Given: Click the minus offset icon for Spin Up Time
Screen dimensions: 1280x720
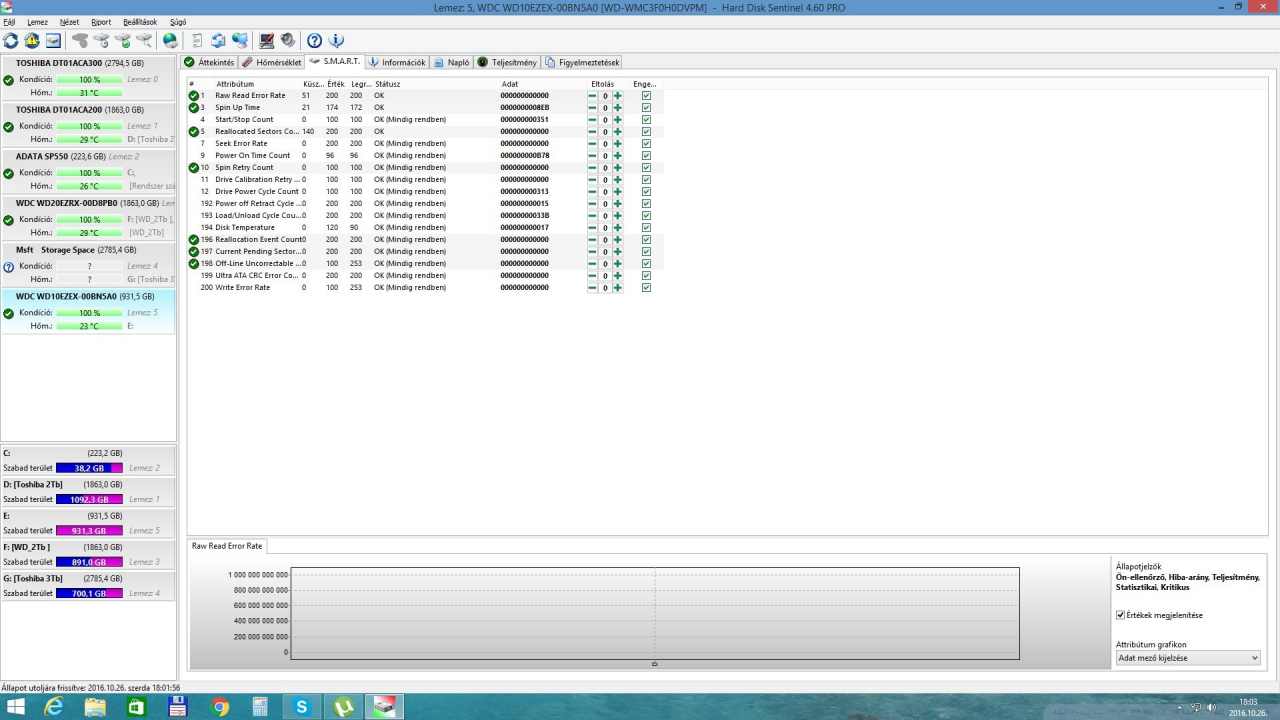Looking at the screenshot, I should 592,107.
